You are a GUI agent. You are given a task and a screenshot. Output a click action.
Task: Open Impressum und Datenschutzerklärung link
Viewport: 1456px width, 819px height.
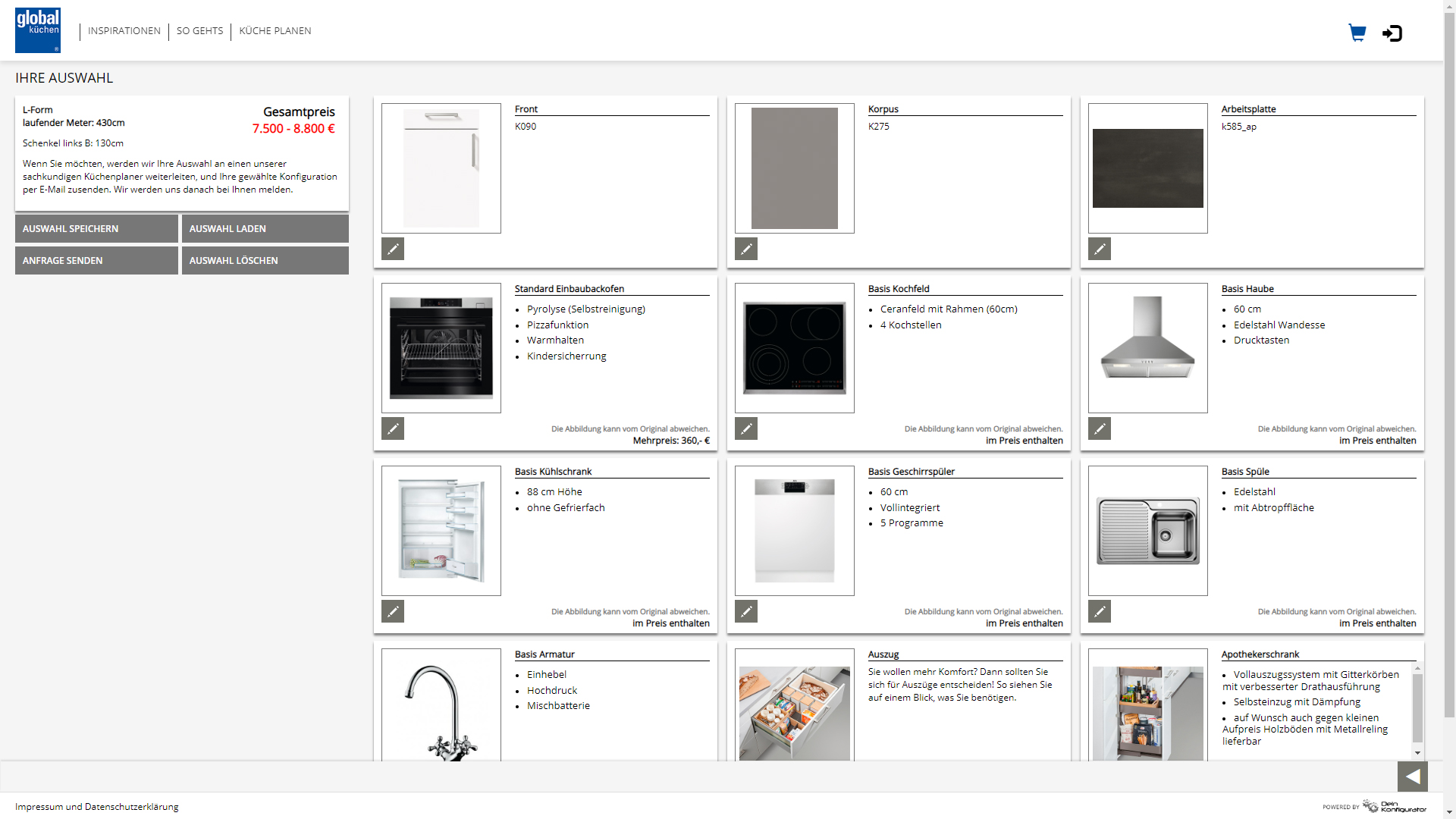click(97, 807)
